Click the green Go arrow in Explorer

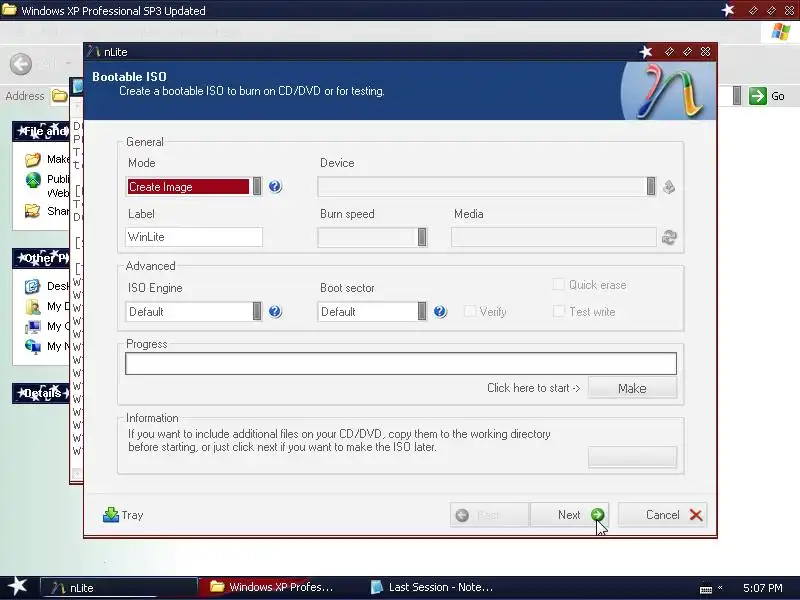[758, 96]
